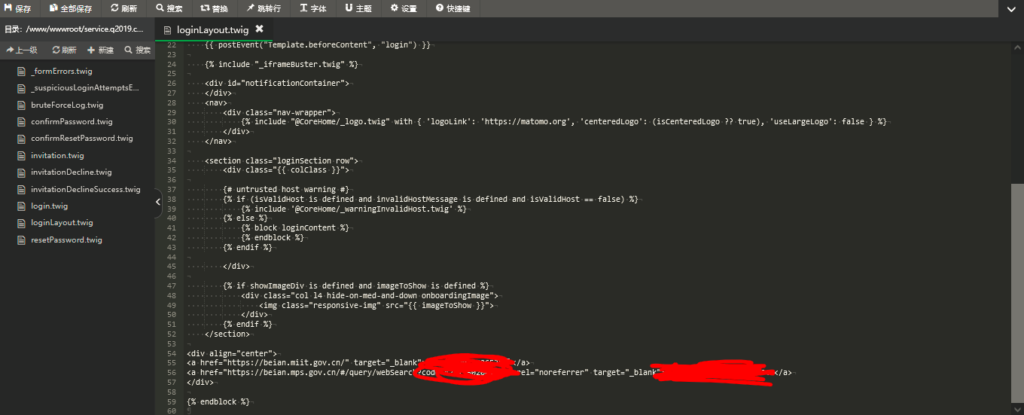Click 全部保存 to save all files

pyautogui.click(x=71, y=8)
